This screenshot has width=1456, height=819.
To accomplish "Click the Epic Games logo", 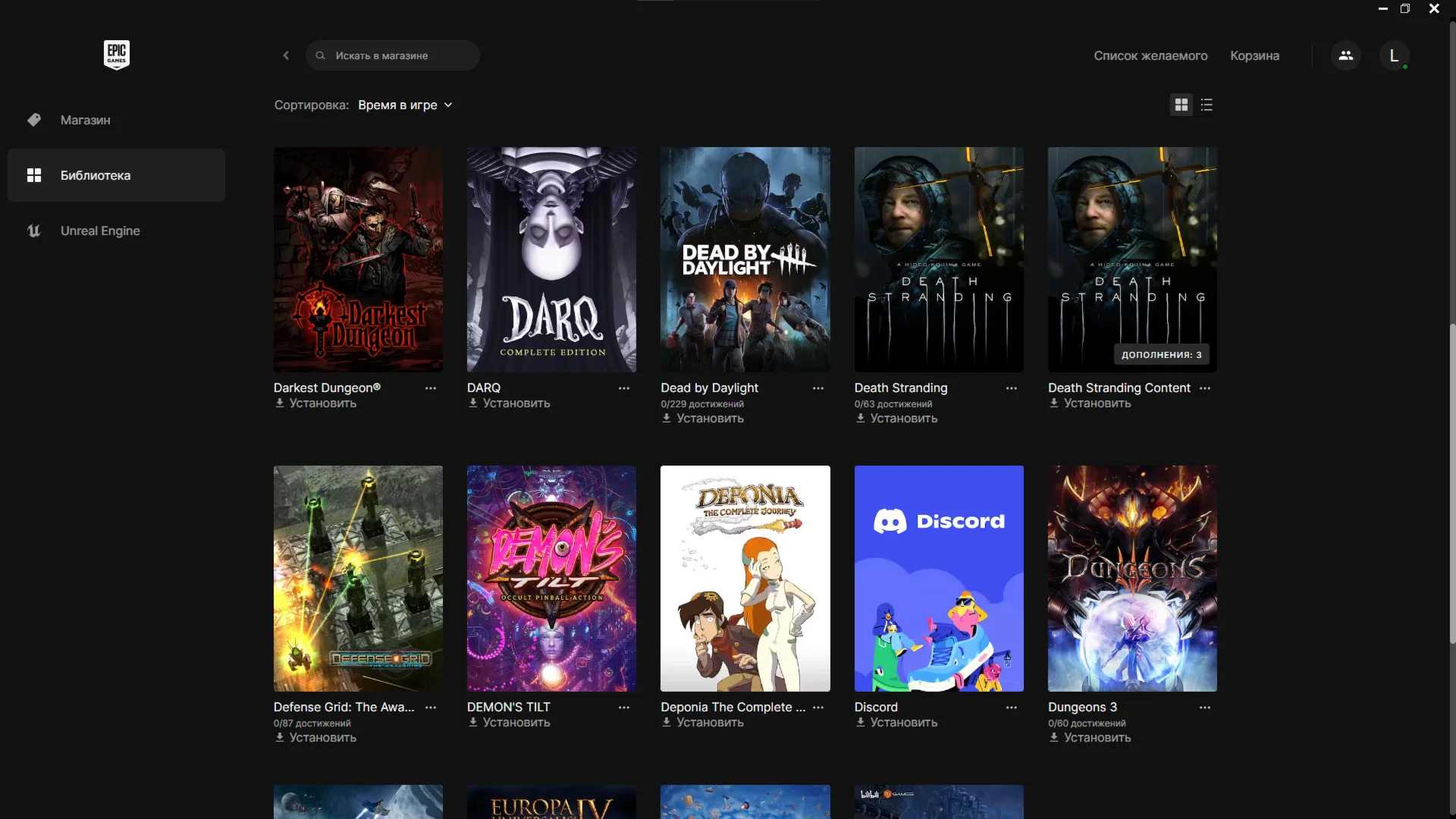I will point(116,55).
